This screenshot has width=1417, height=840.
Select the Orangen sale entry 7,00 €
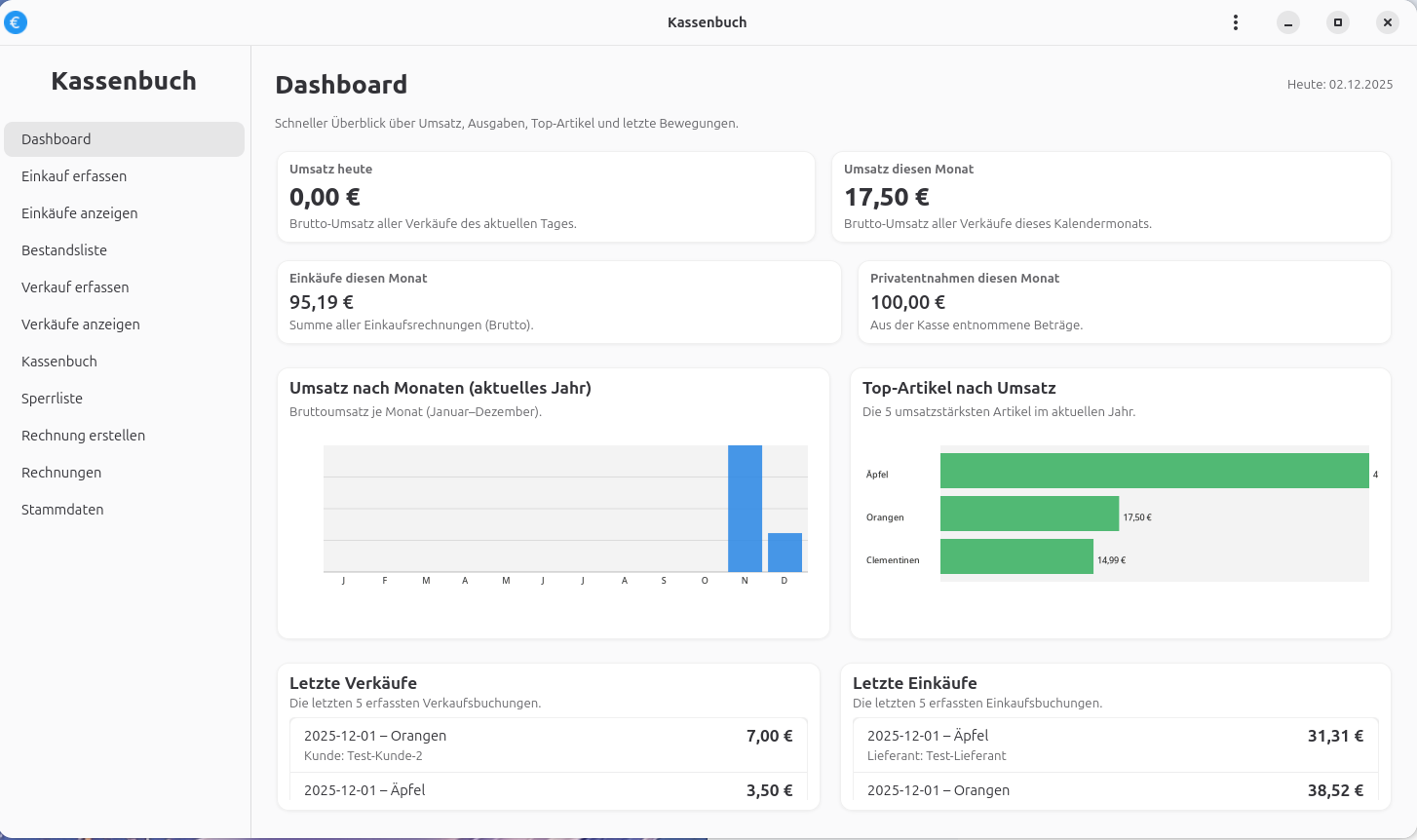point(548,745)
